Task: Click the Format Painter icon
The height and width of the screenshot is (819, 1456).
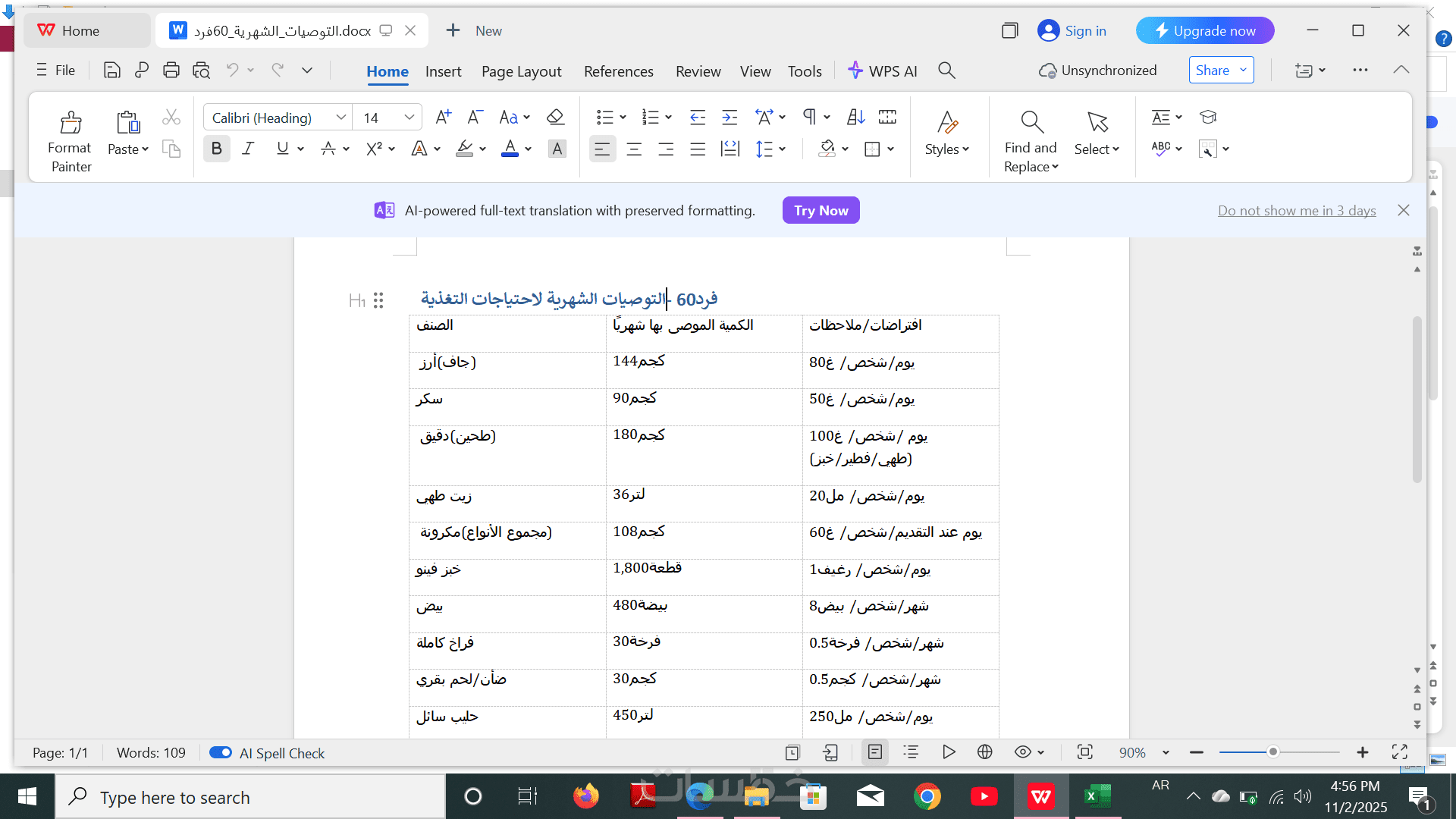Action: pos(70,122)
